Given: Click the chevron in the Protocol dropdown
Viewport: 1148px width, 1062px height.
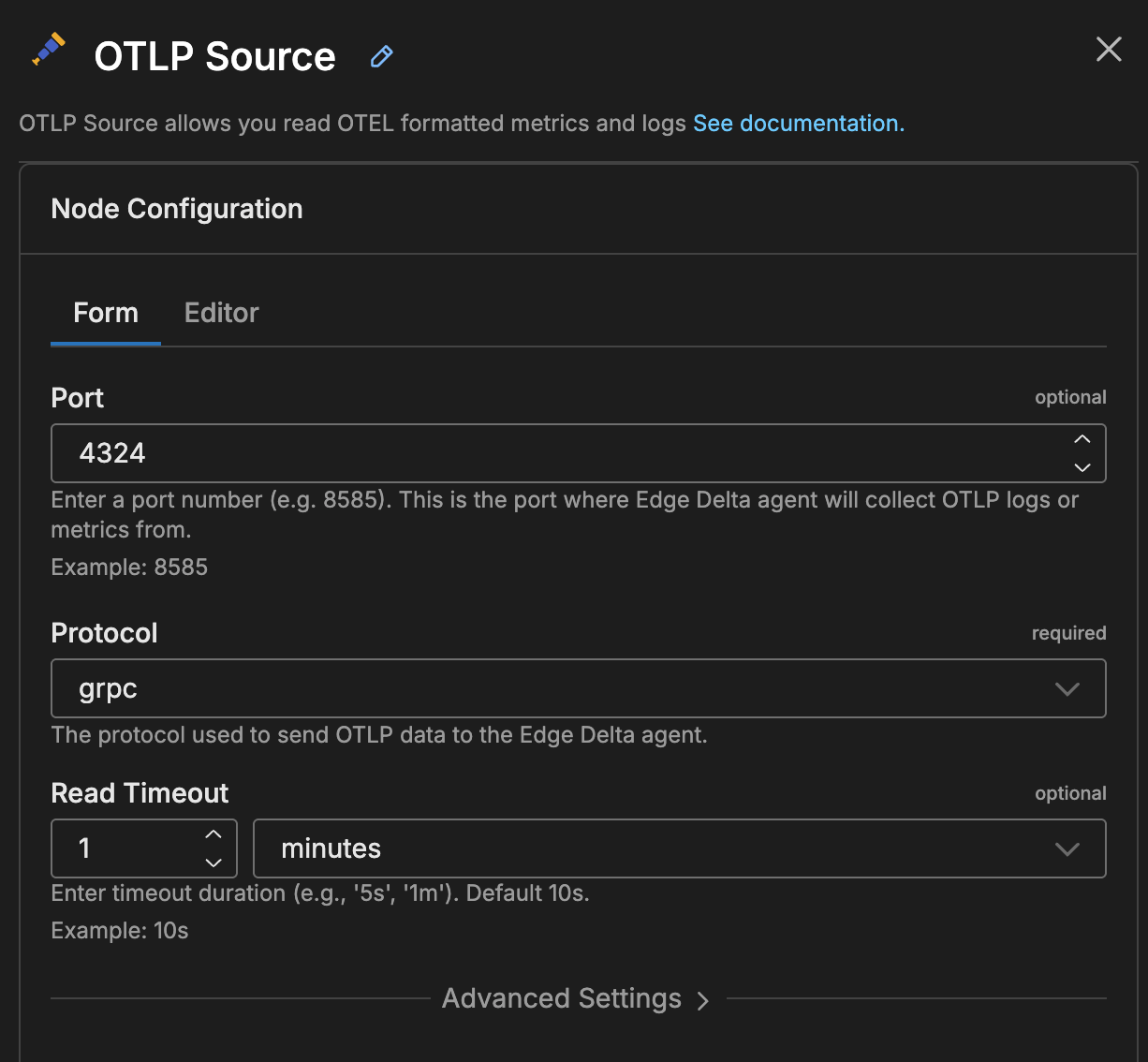Looking at the screenshot, I should click(1067, 689).
